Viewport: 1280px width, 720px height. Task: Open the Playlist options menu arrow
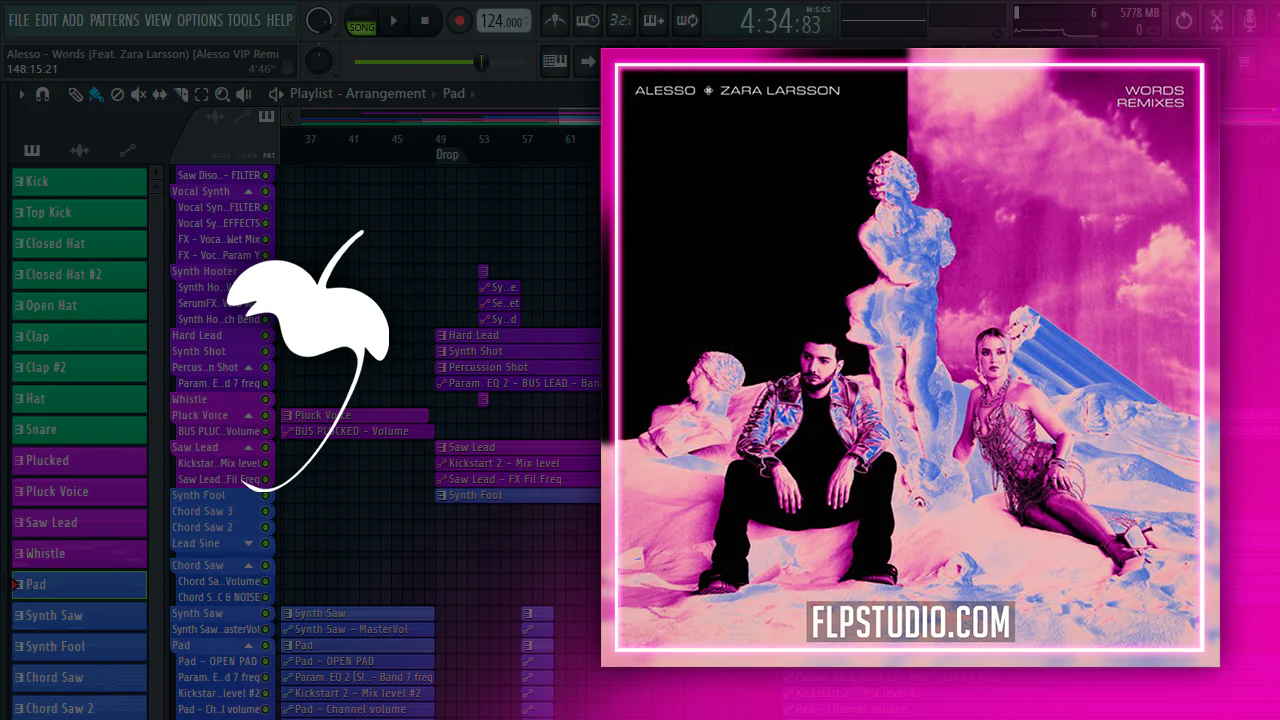[21, 94]
